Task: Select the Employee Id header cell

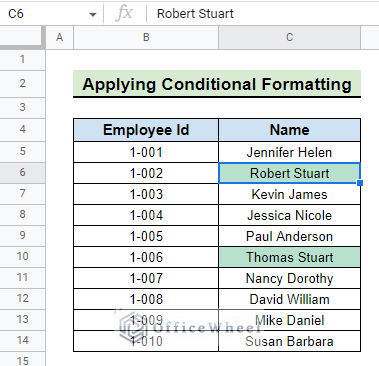Action: pos(146,130)
